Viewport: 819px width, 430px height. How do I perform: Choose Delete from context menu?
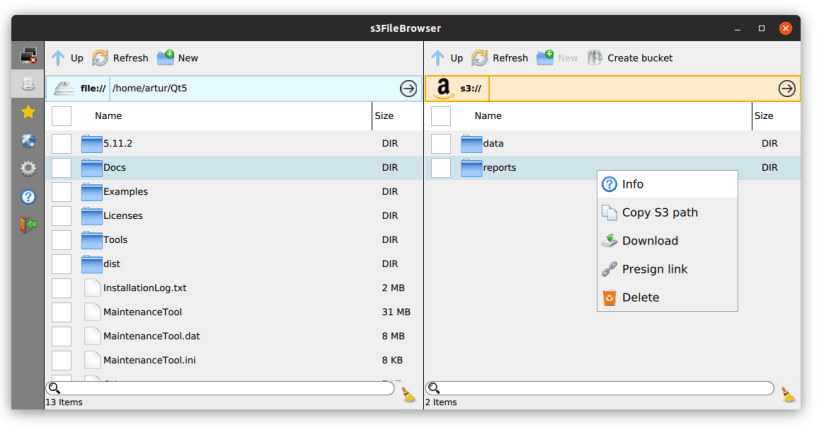tap(668, 297)
